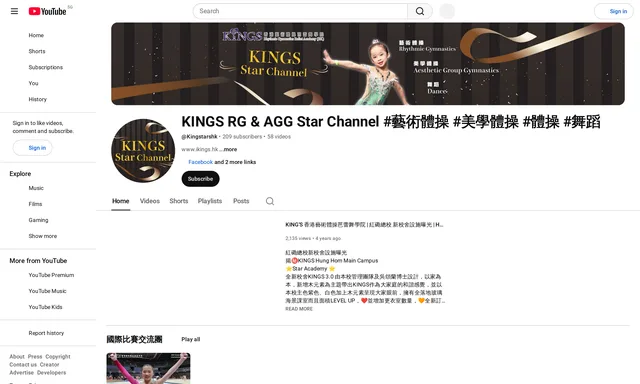The width and height of the screenshot is (640, 384).
Task: Select the channel Home tab
Action: pos(120,201)
